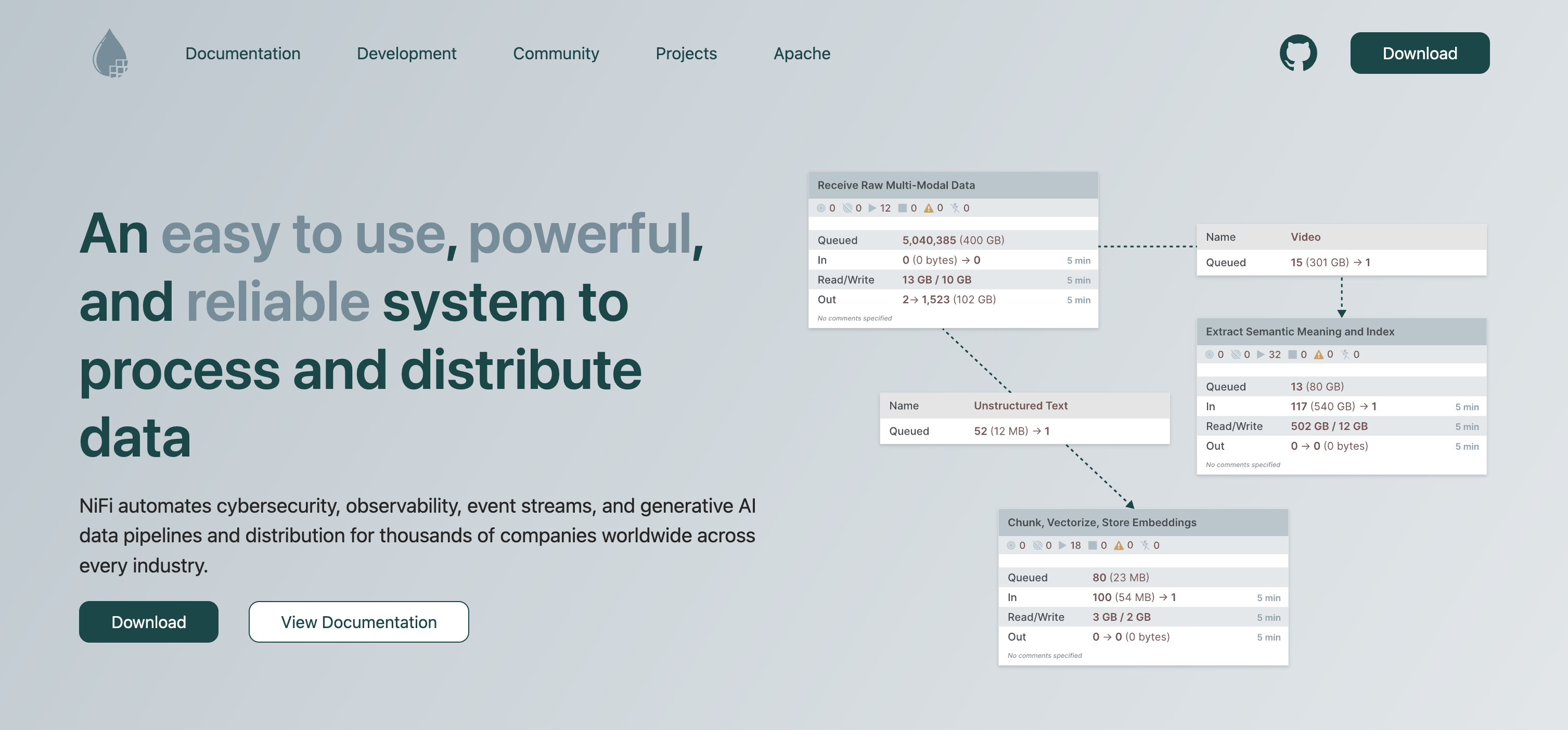Click the 'Unstructured Text' connection name

tap(1020, 406)
